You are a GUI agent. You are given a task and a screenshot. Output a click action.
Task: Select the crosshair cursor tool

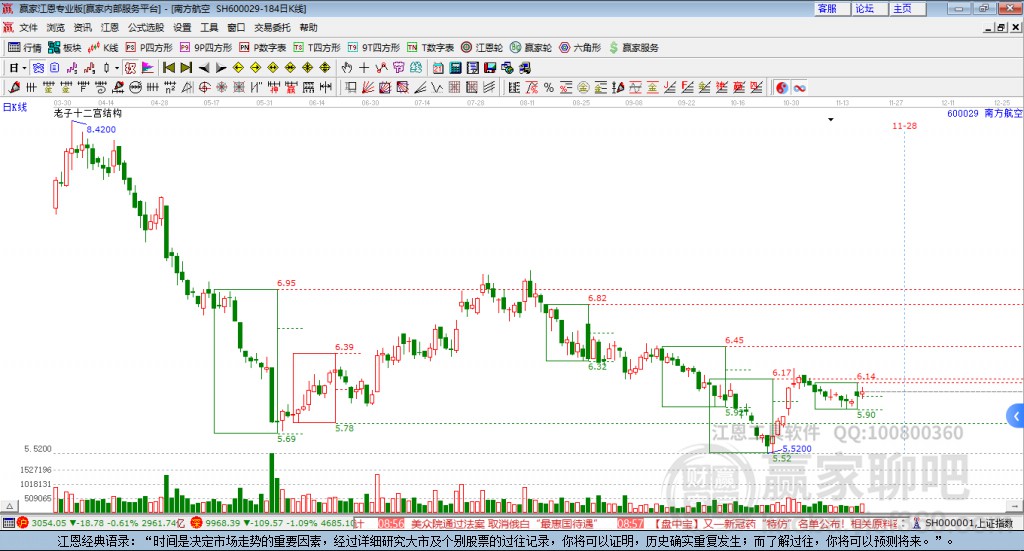(x=364, y=68)
